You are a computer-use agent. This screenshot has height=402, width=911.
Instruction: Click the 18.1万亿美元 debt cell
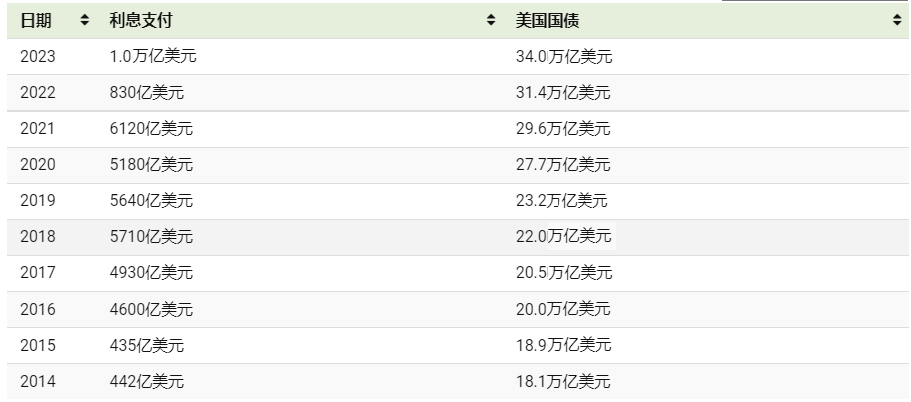[563, 381]
